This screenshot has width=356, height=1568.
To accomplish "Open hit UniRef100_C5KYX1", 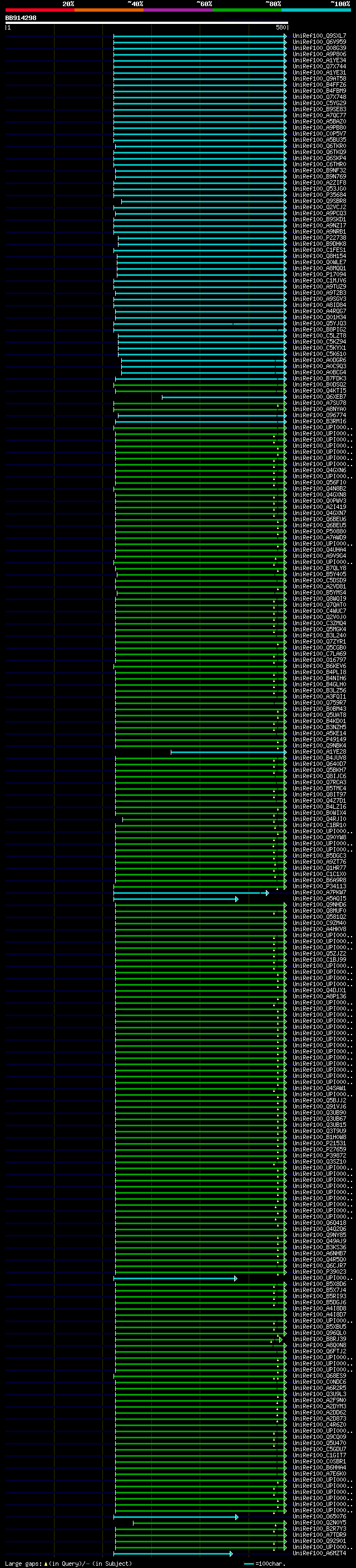I will tap(319, 348).
